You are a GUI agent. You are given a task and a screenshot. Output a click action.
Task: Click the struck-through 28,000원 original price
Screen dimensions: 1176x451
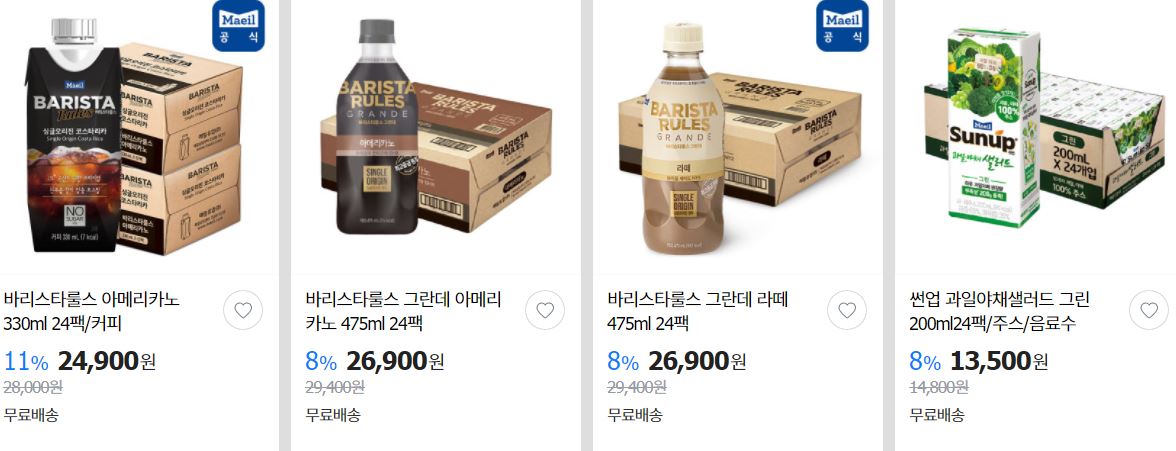33,387
